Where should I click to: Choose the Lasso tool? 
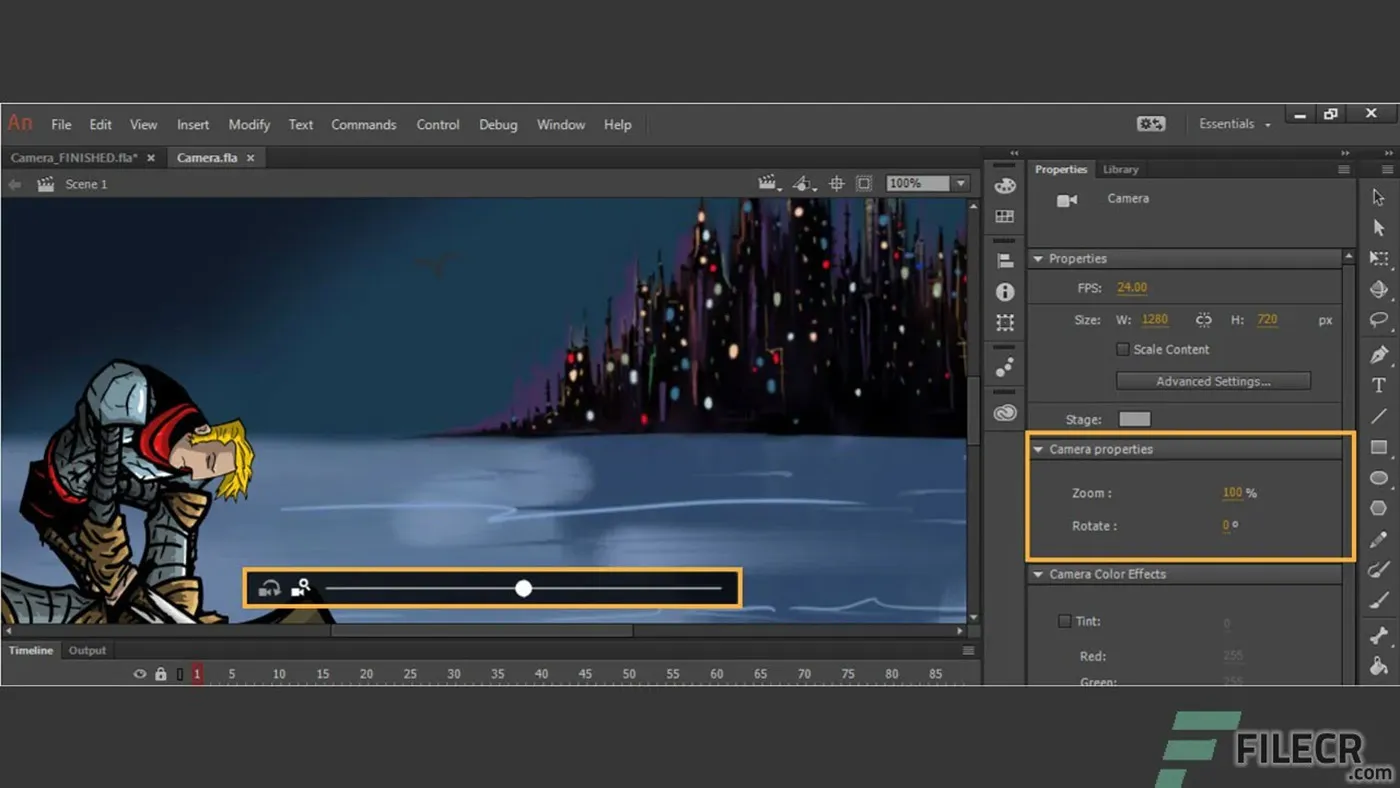[1379, 320]
